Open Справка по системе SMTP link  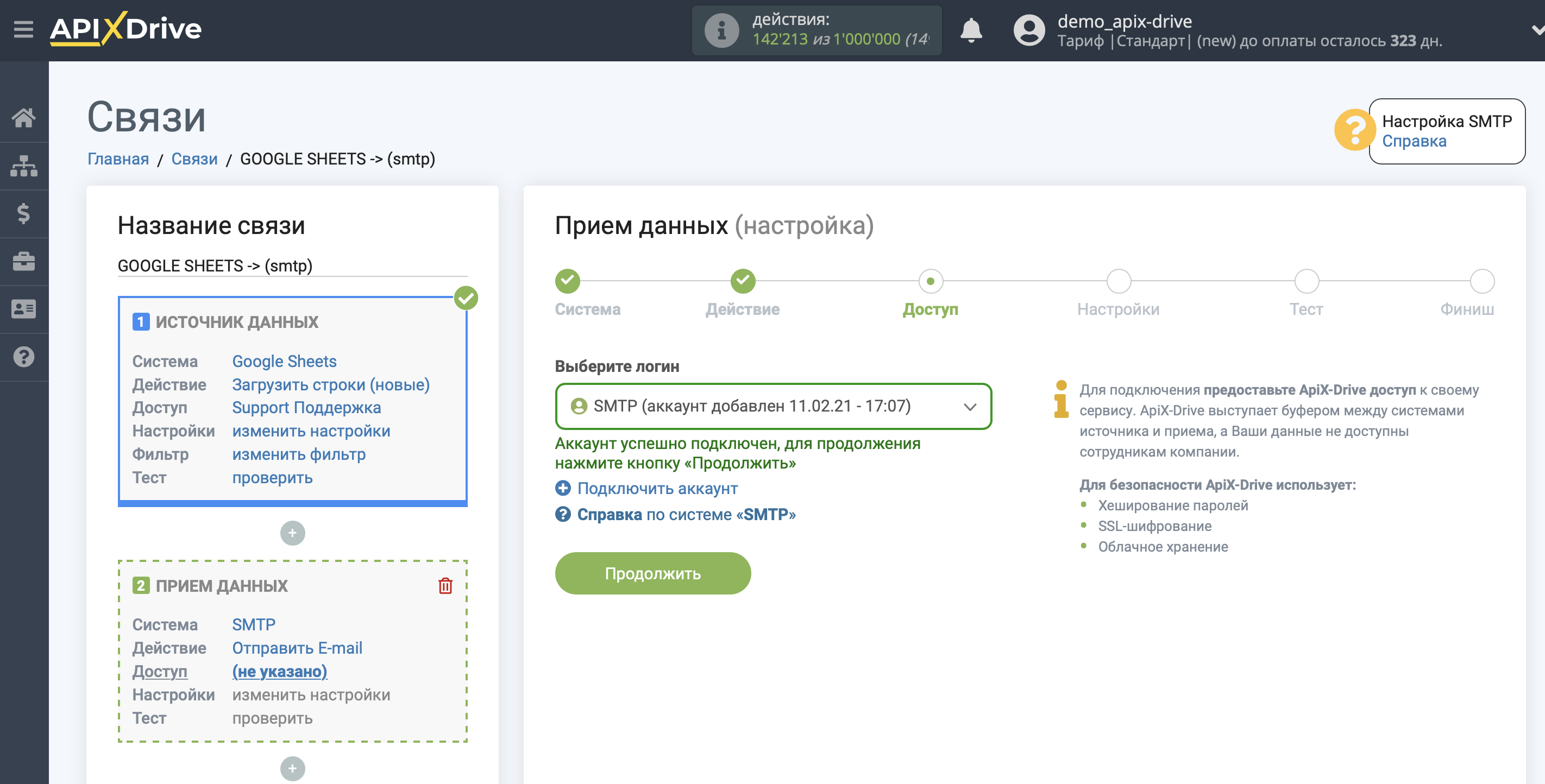(x=686, y=514)
